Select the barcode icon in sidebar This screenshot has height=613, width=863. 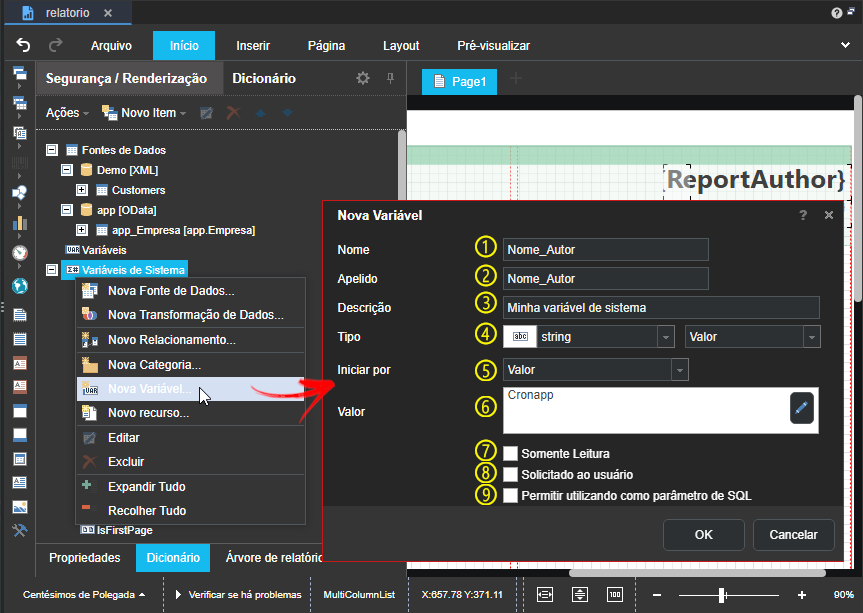(20, 163)
